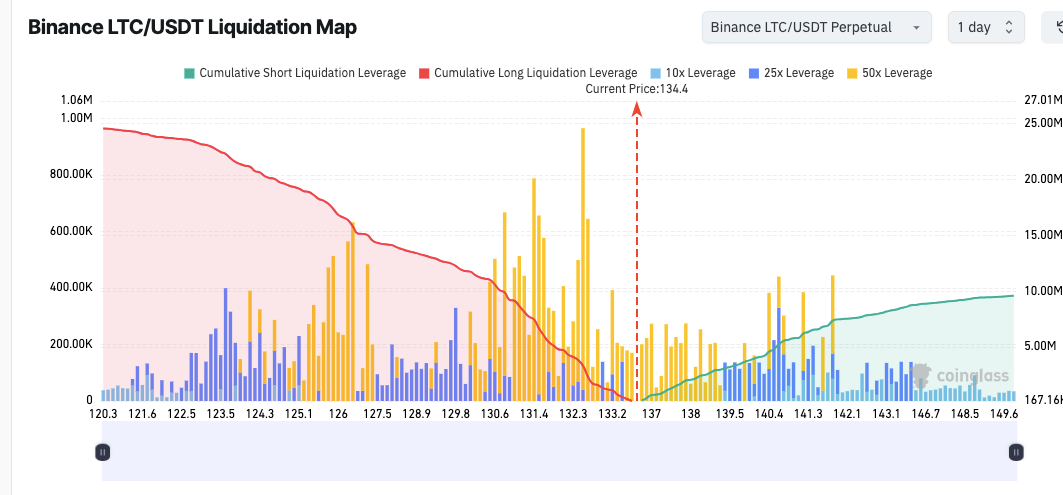Click the data zoom range bar
This screenshot has height=495, width=1063.
pos(559,451)
